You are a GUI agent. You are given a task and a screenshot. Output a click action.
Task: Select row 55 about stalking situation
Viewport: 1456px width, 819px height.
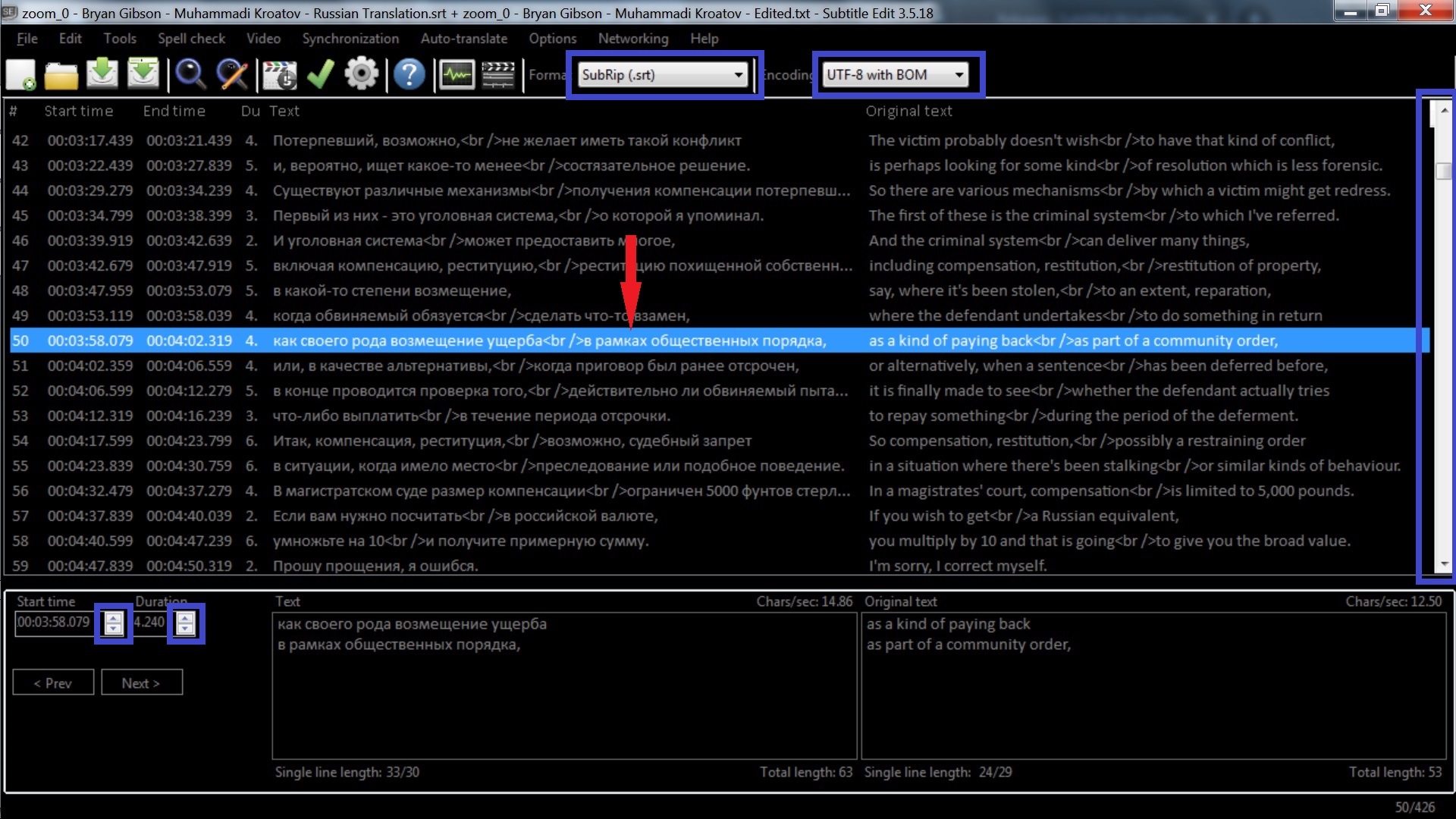pos(719,466)
